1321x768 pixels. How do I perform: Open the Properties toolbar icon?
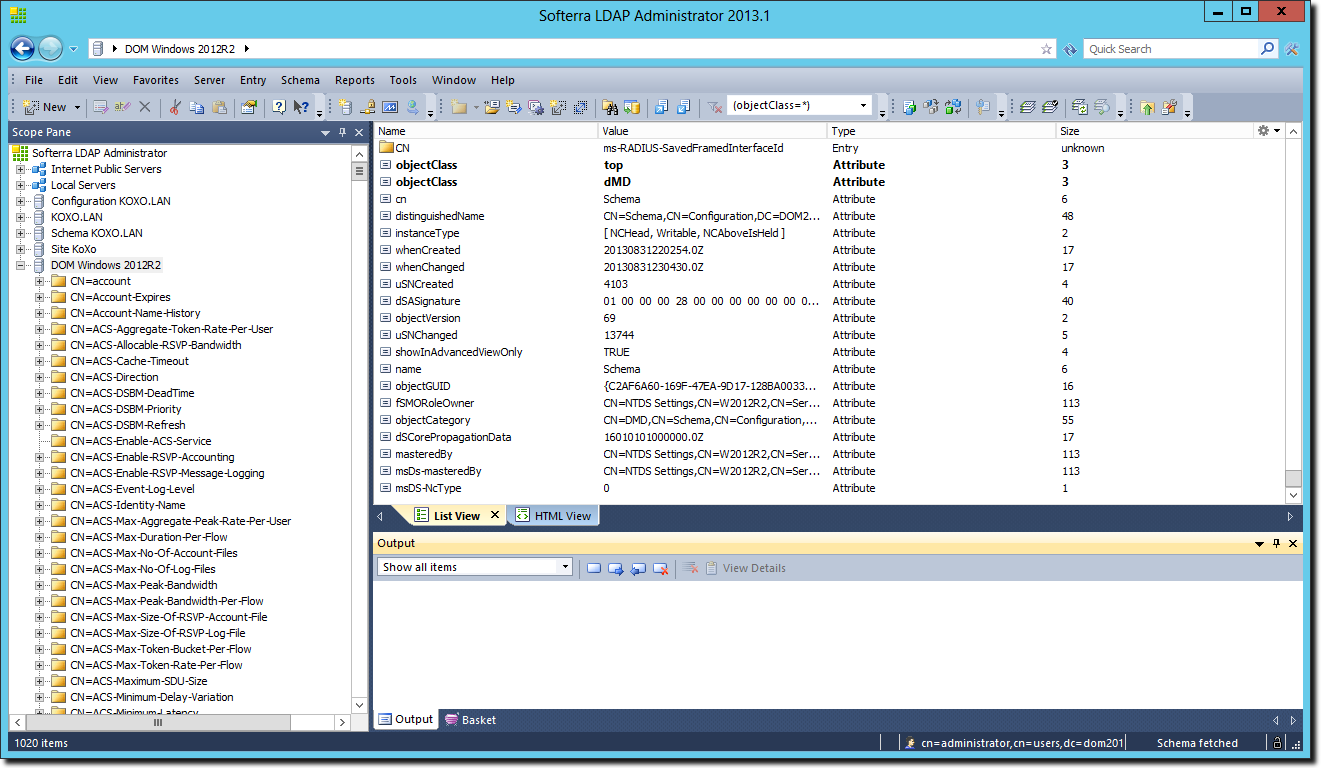(249, 107)
